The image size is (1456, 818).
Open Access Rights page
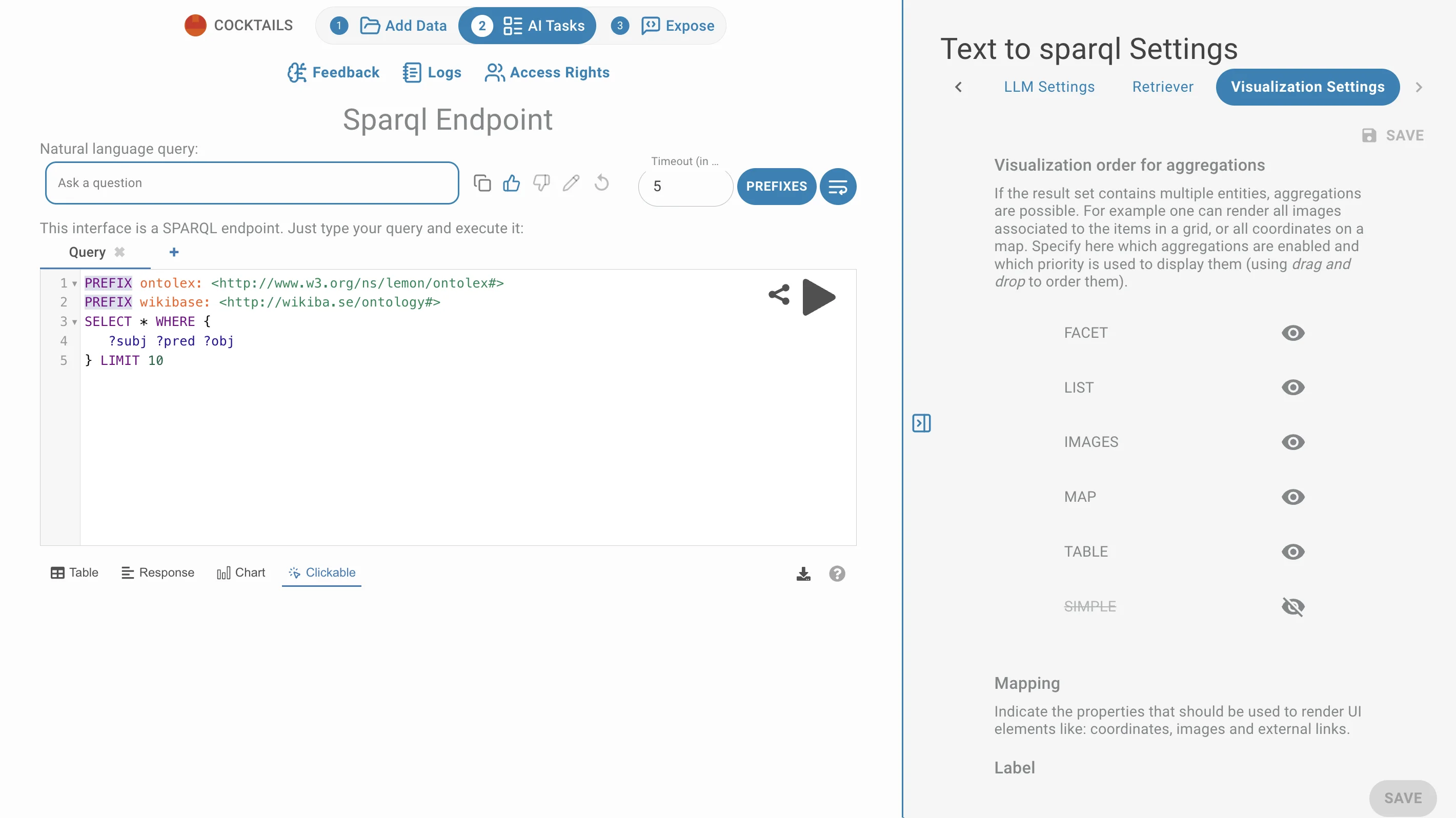[547, 72]
